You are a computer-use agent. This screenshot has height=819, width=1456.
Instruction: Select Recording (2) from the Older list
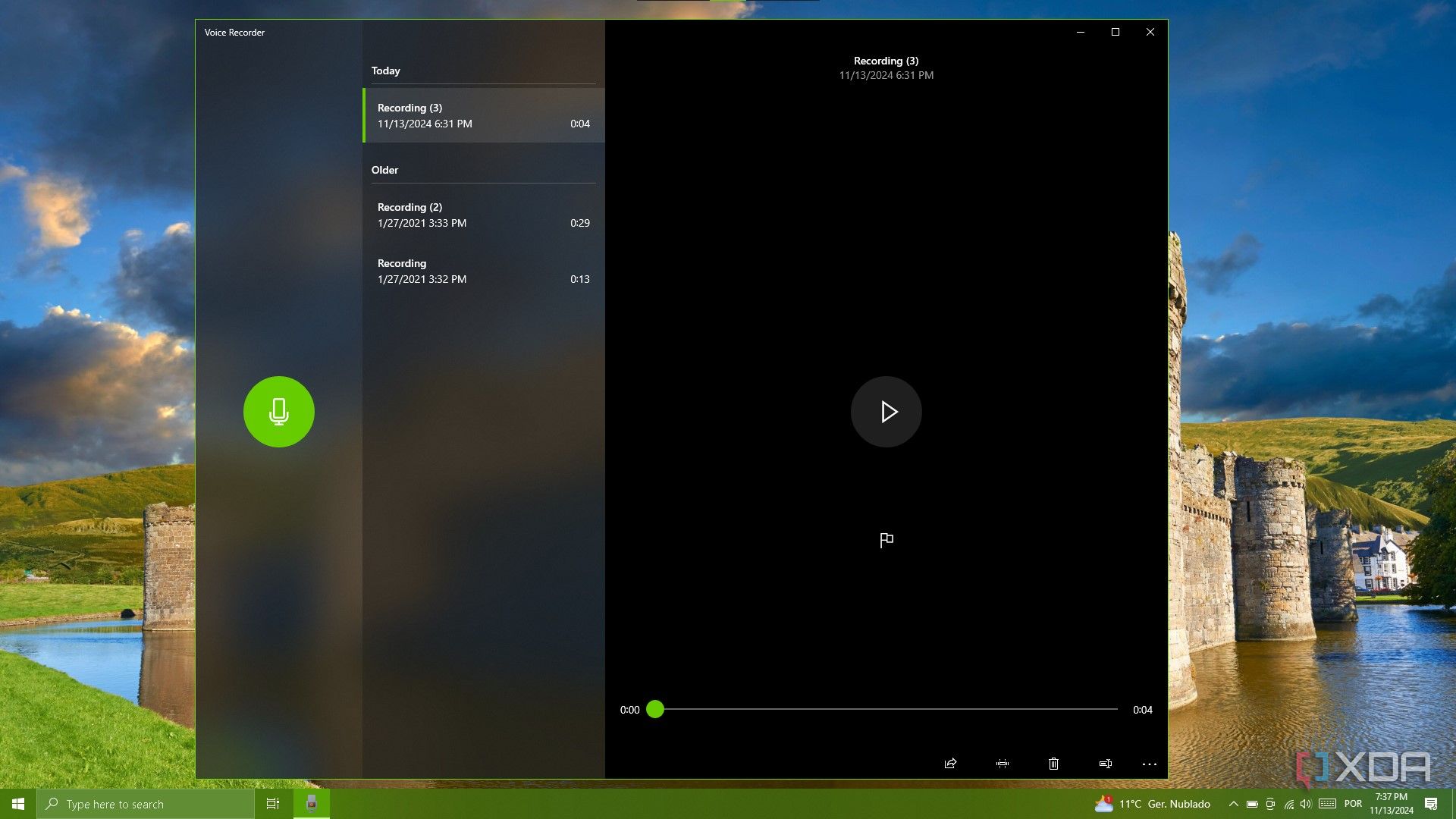(x=483, y=215)
